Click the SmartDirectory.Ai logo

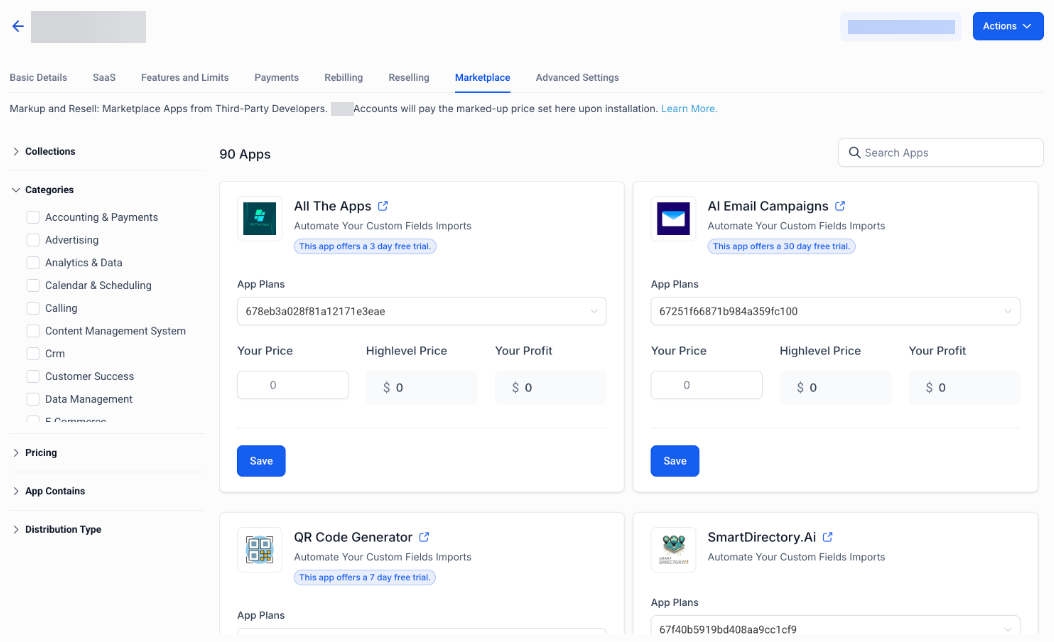pos(674,549)
